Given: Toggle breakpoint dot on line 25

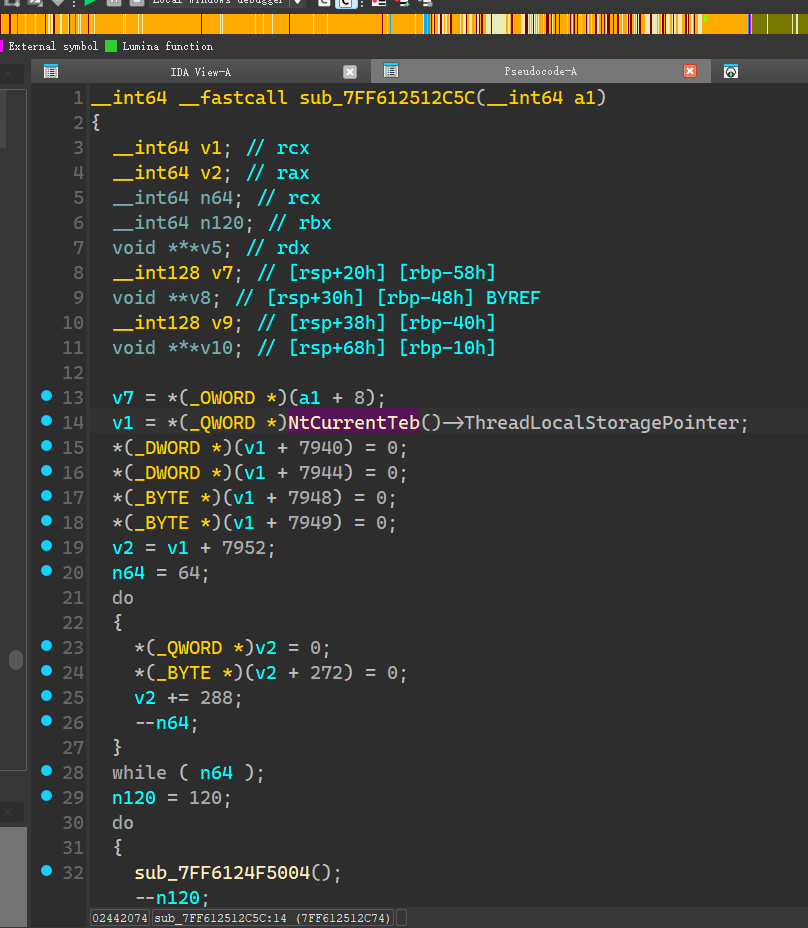Looking at the screenshot, I should 47,696.
